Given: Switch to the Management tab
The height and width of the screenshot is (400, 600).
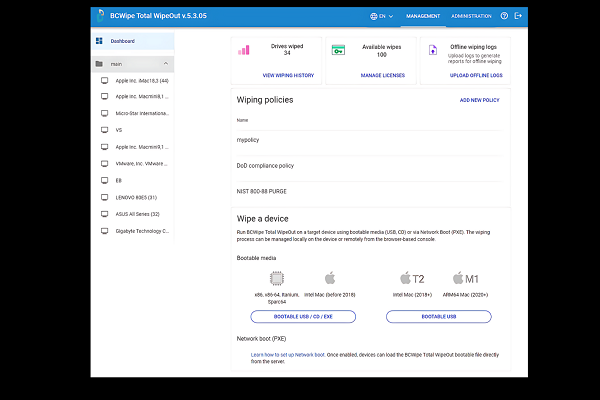Looking at the screenshot, I should [423, 16].
